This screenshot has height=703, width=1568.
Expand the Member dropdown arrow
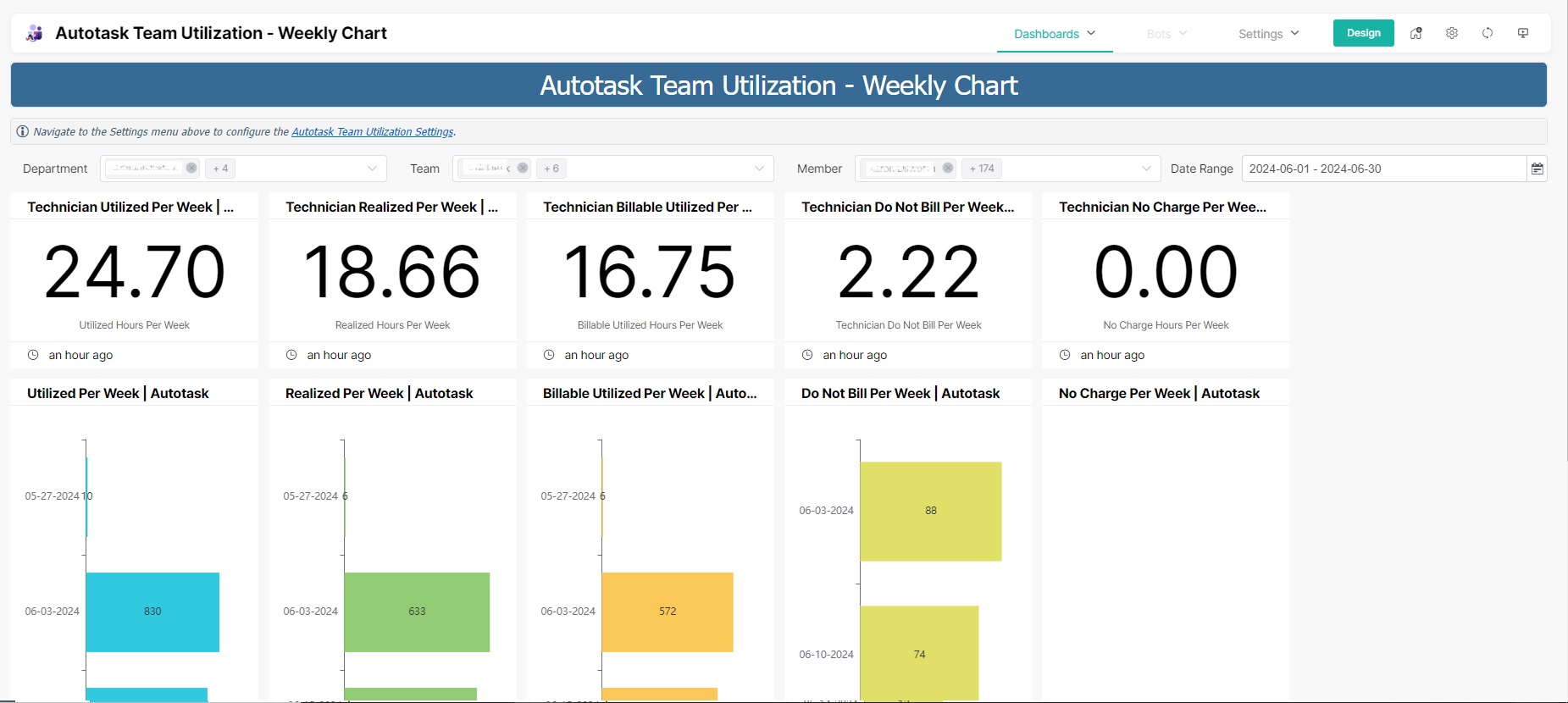pos(1146,169)
